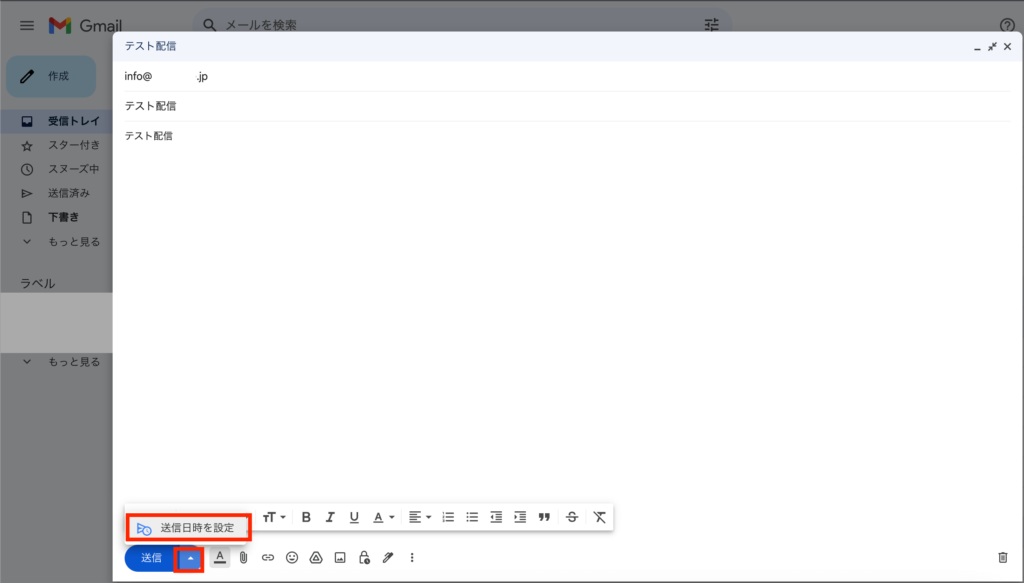
Task: Click the 送信 send button
Action: pyautogui.click(x=151, y=558)
